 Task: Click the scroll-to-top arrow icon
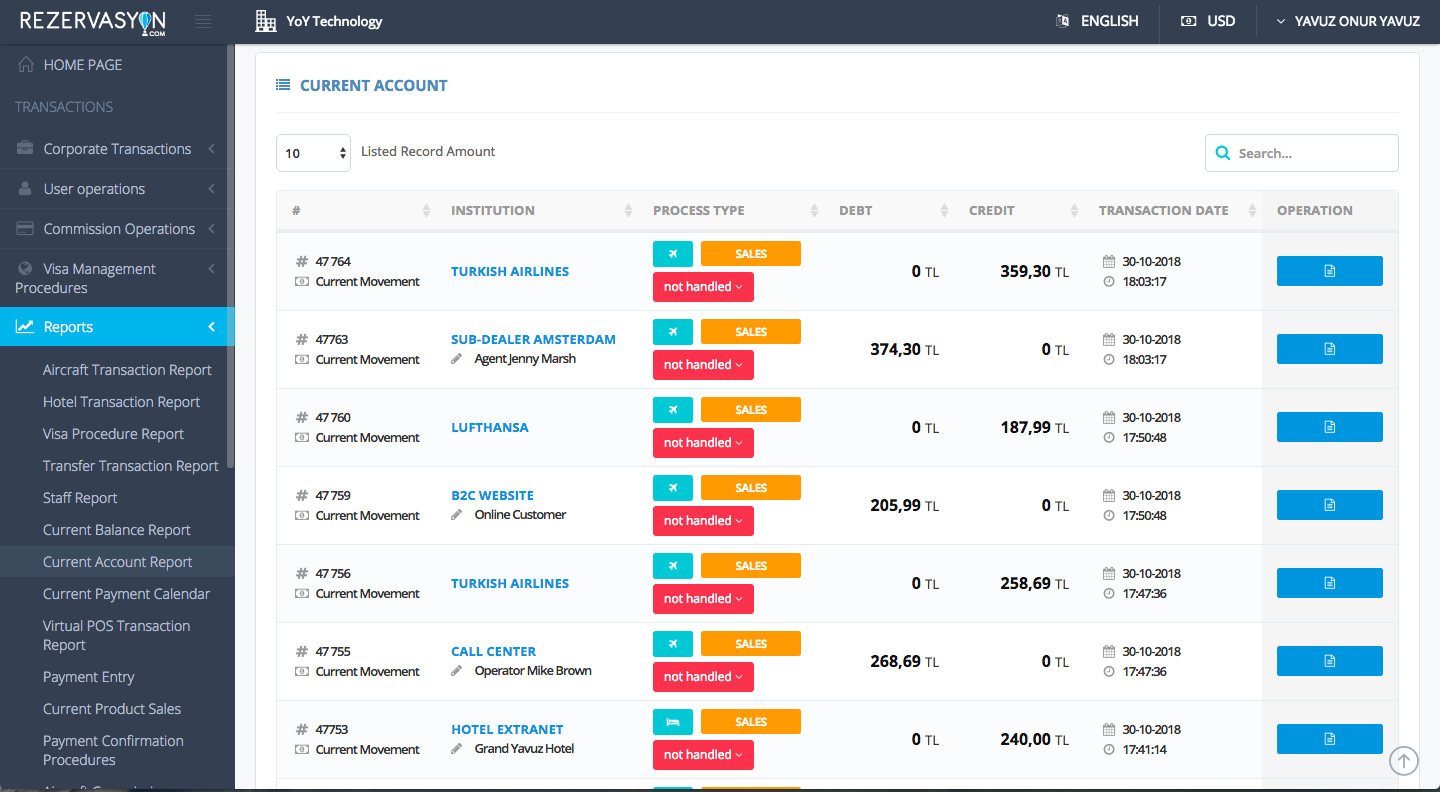tap(1404, 762)
